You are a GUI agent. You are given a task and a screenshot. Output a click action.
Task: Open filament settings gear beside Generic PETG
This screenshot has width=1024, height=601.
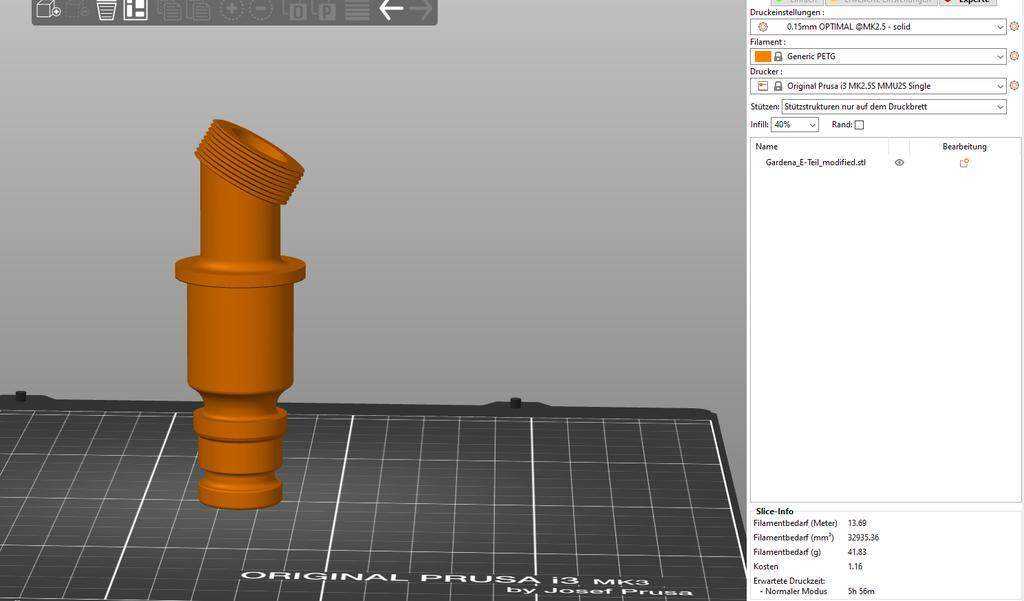point(1014,56)
